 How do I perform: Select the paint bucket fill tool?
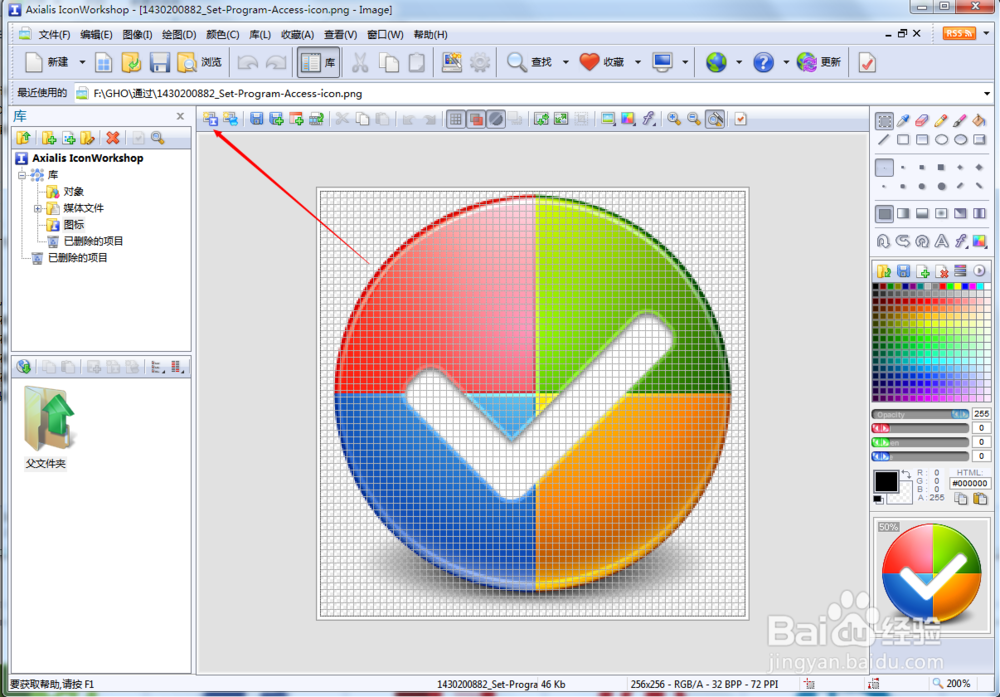[980, 120]
